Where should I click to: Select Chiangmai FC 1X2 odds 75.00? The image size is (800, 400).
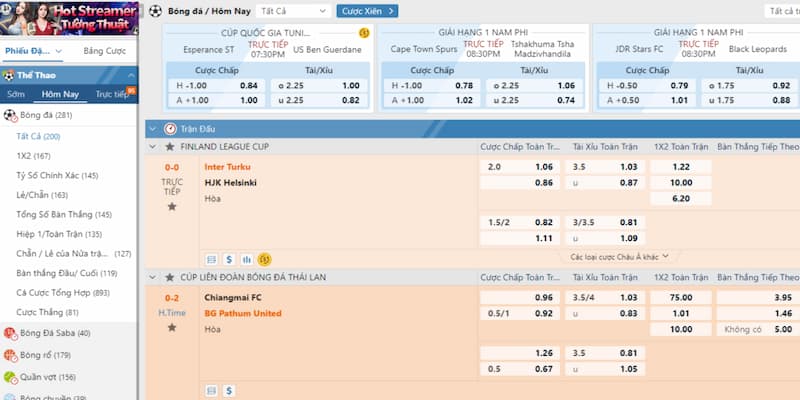pos(681,297)
